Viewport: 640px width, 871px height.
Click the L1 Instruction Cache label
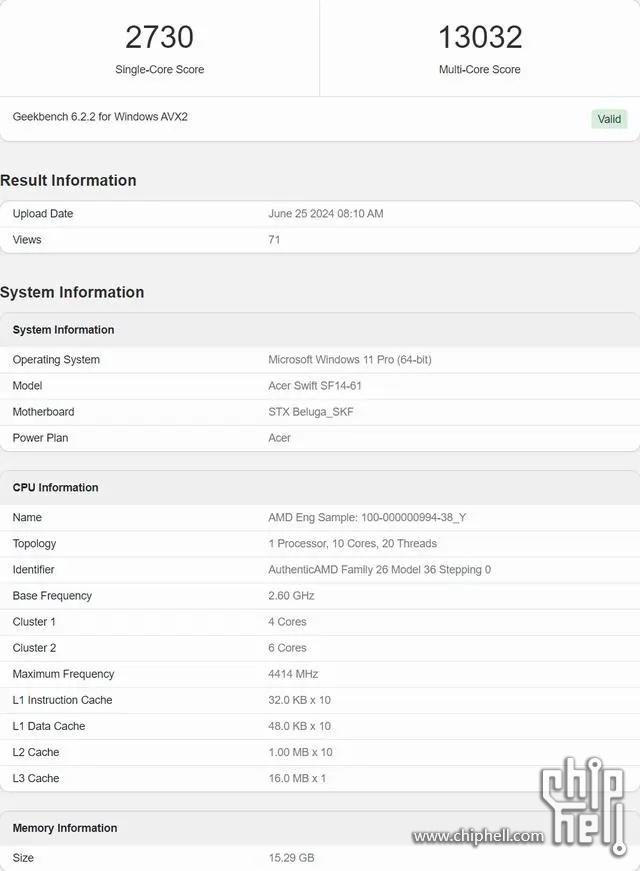click(62, 700)
